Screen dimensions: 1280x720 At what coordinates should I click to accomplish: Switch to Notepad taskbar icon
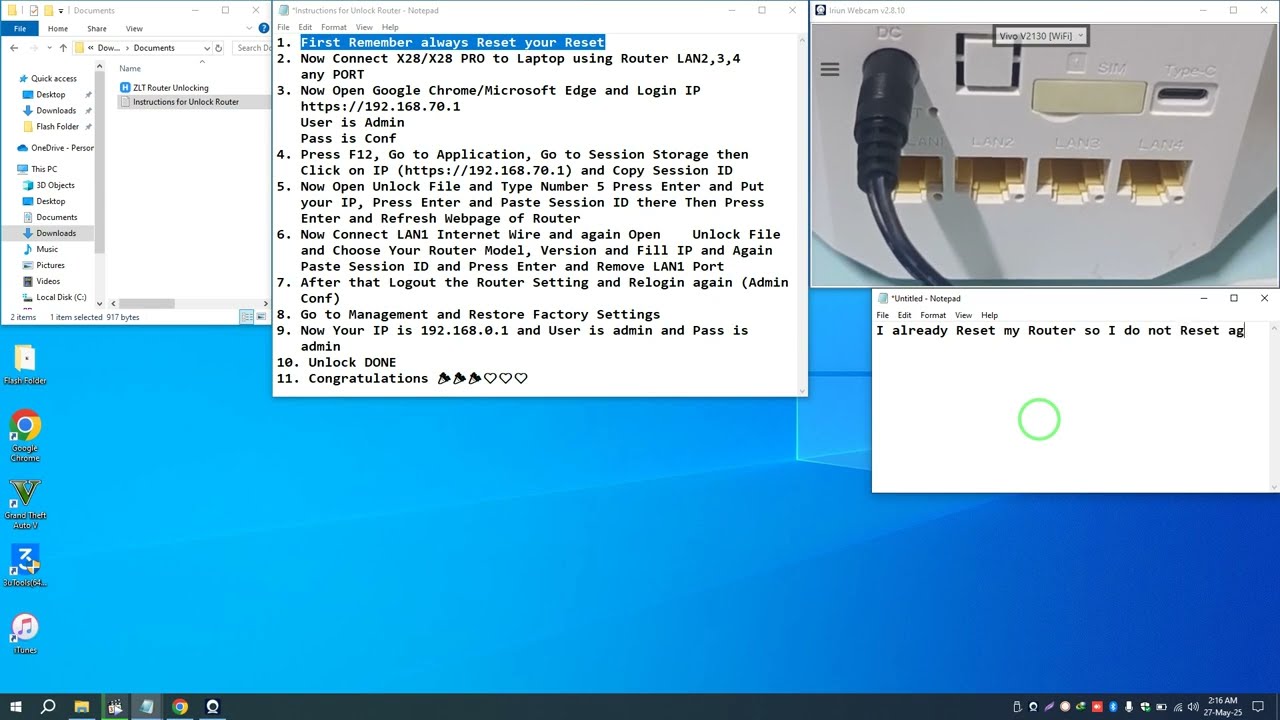(147, 707)
